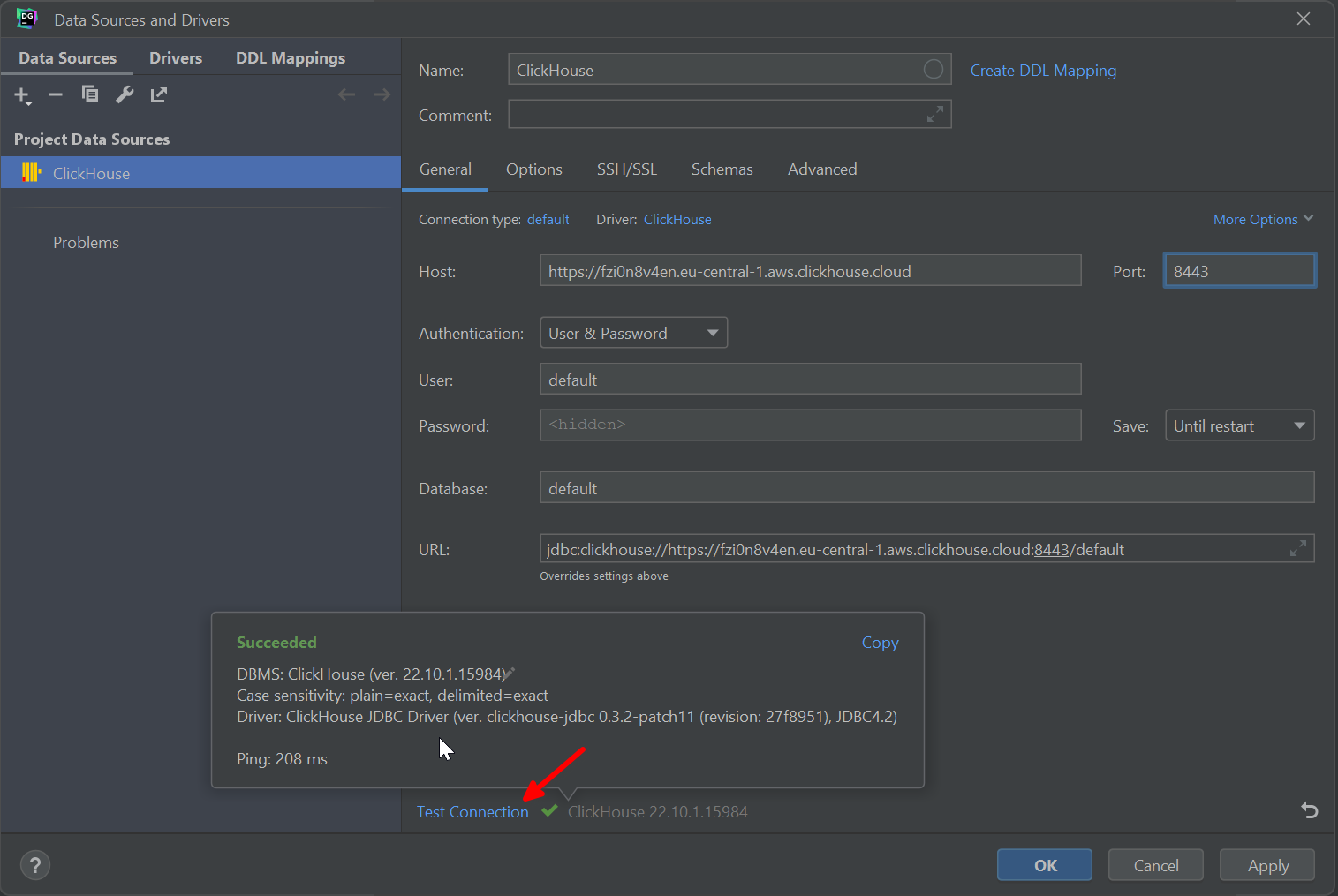Click the green checkmark beside Test Connection
1338x896 pixels.
pos(548,810)
